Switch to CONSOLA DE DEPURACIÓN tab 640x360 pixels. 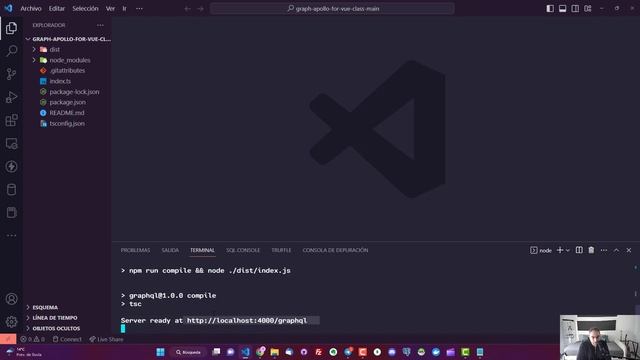tap(336, 250)
